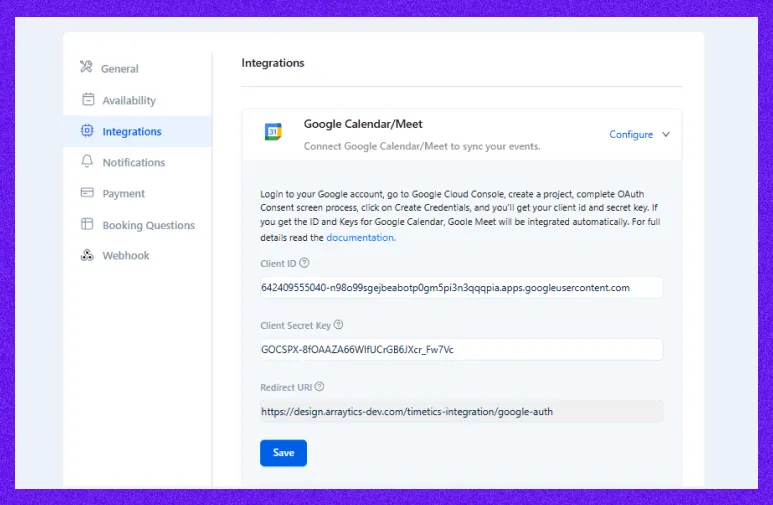Click the Configure link
Image resolution: width=773 pixels, height=505 pixels.
coord(631,134)
